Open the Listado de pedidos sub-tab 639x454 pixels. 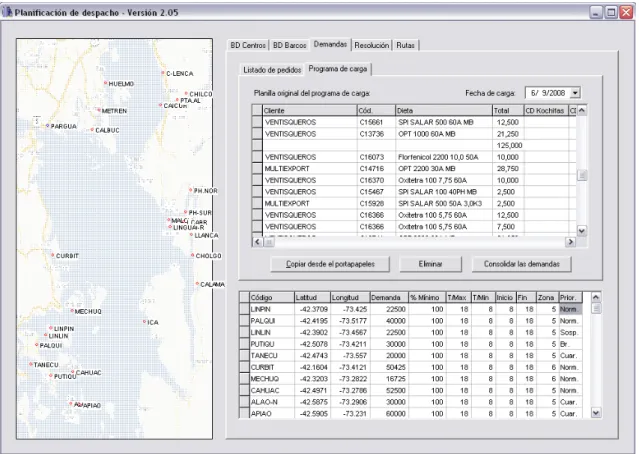click(x=272, y=70)
